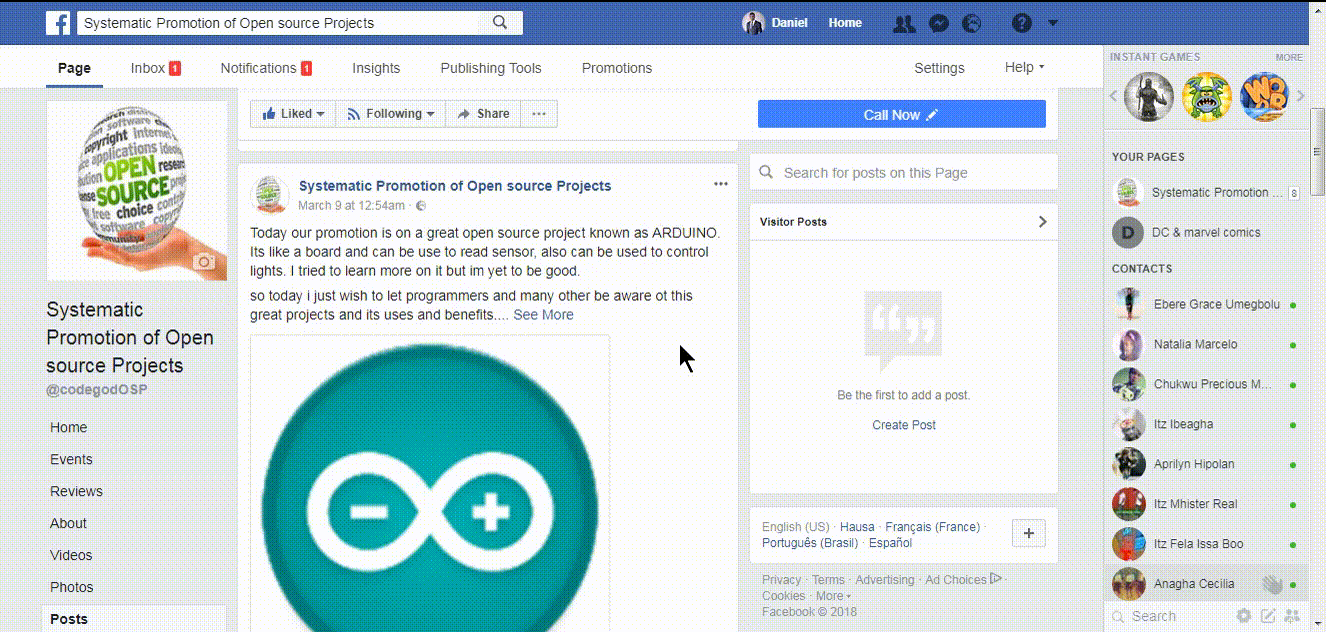This screenshot has width=1326, height=632.
Task: Expand the post with See More
Action: tap(543, 315)
